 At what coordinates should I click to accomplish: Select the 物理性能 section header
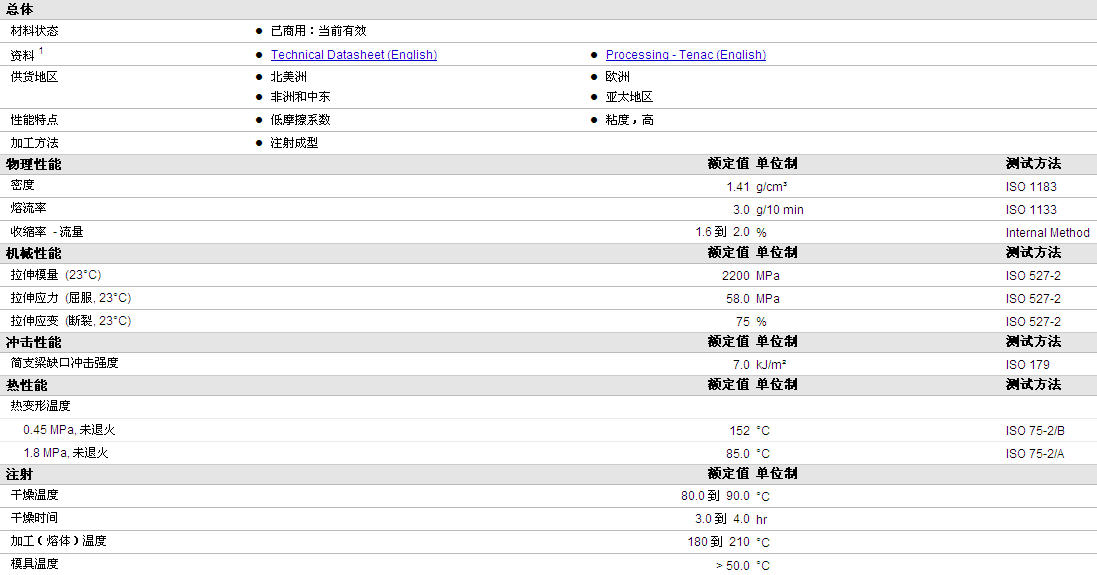click(33, 164)
